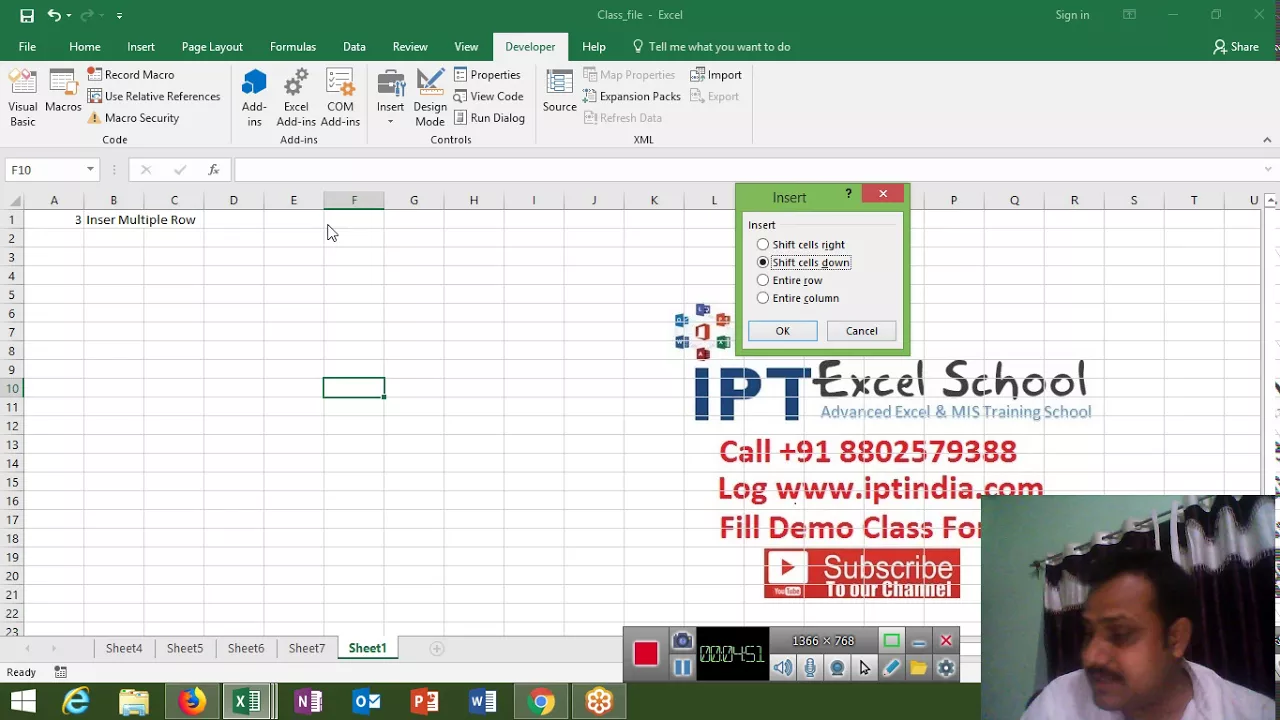Click Run Dialog
1280x720 pixels.
click(x=489, y=118)
